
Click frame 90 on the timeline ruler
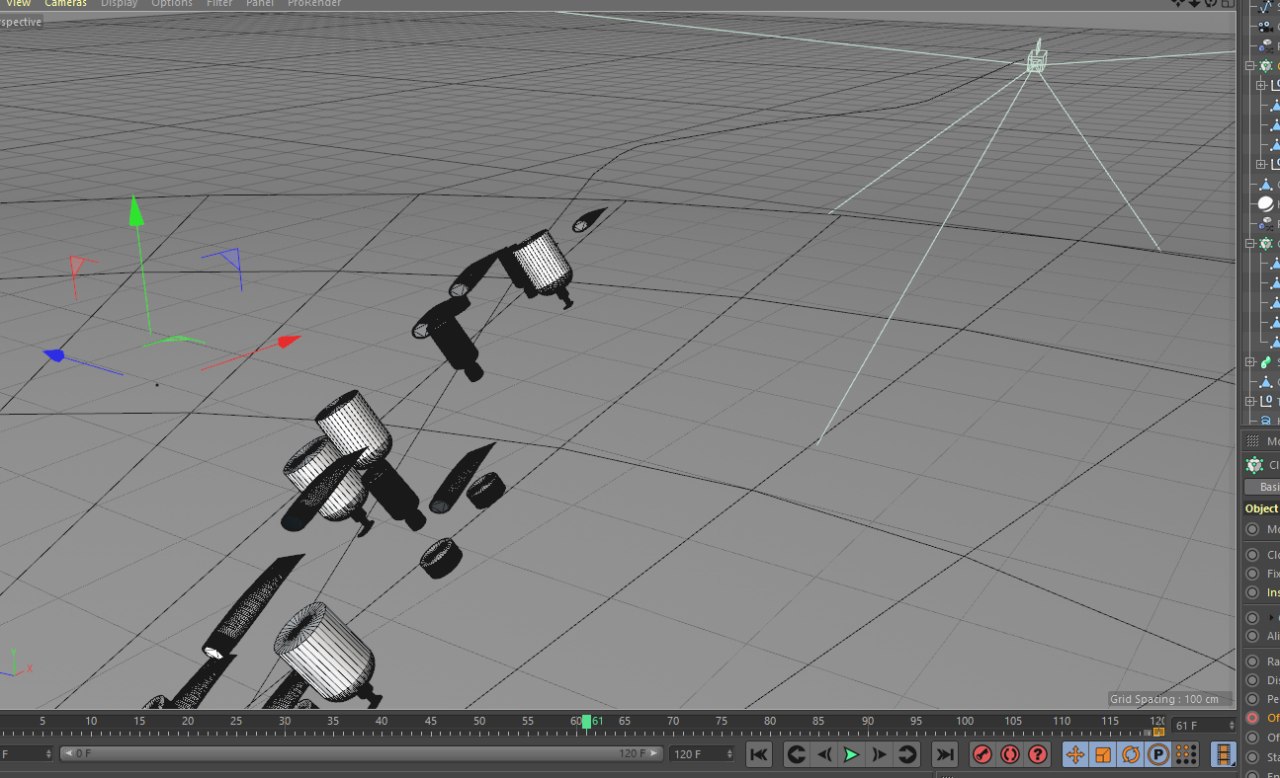click(867, 721)
